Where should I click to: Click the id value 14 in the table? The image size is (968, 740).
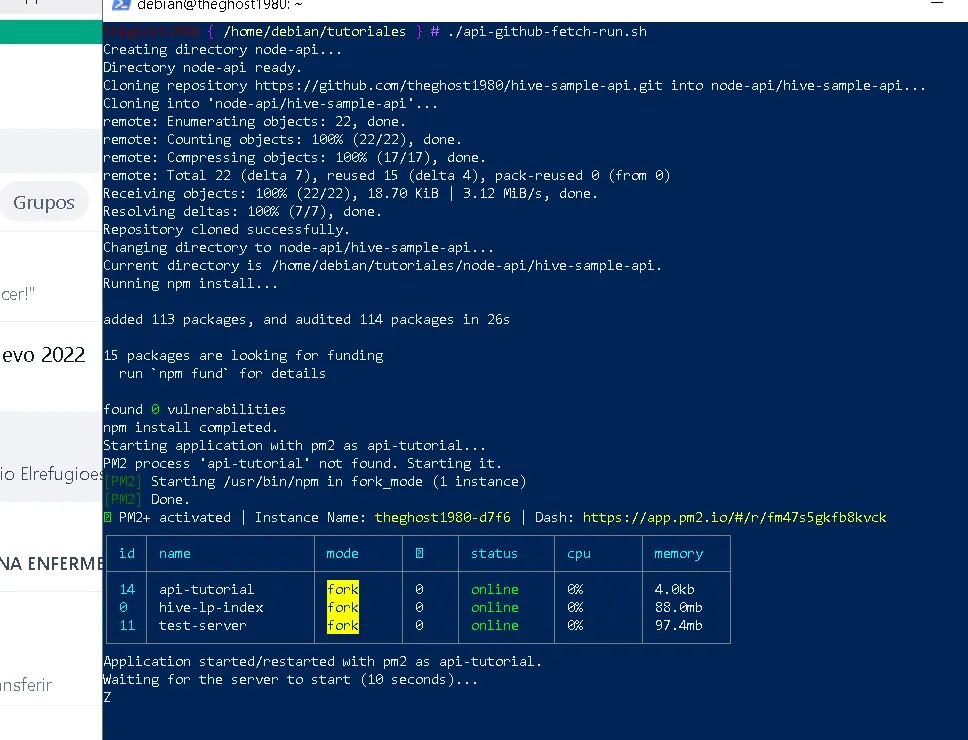click(127, 589)
